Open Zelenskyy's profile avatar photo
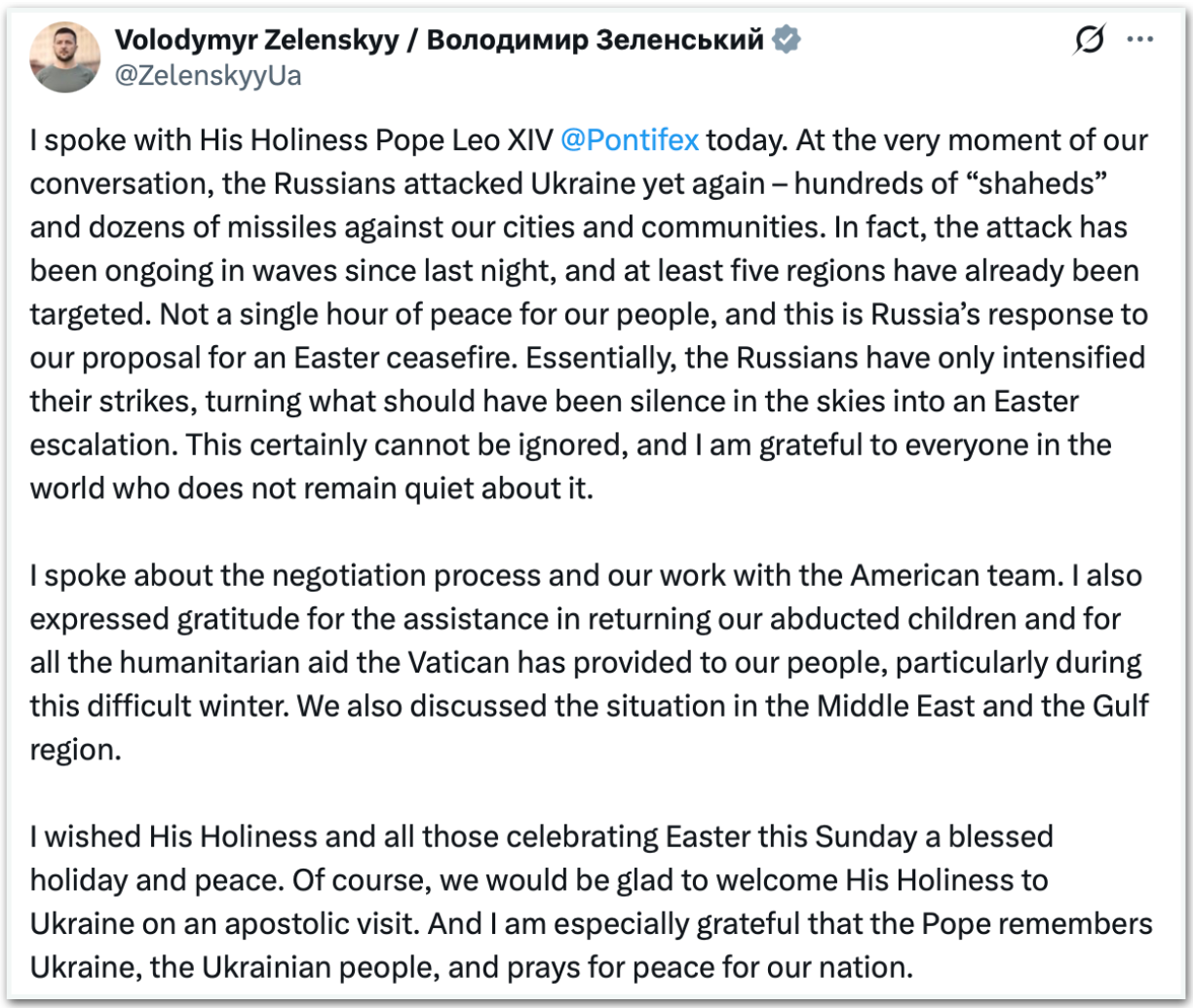Image resolution: width=1193 pixels, height=1008 pixels. coord(65,58)
